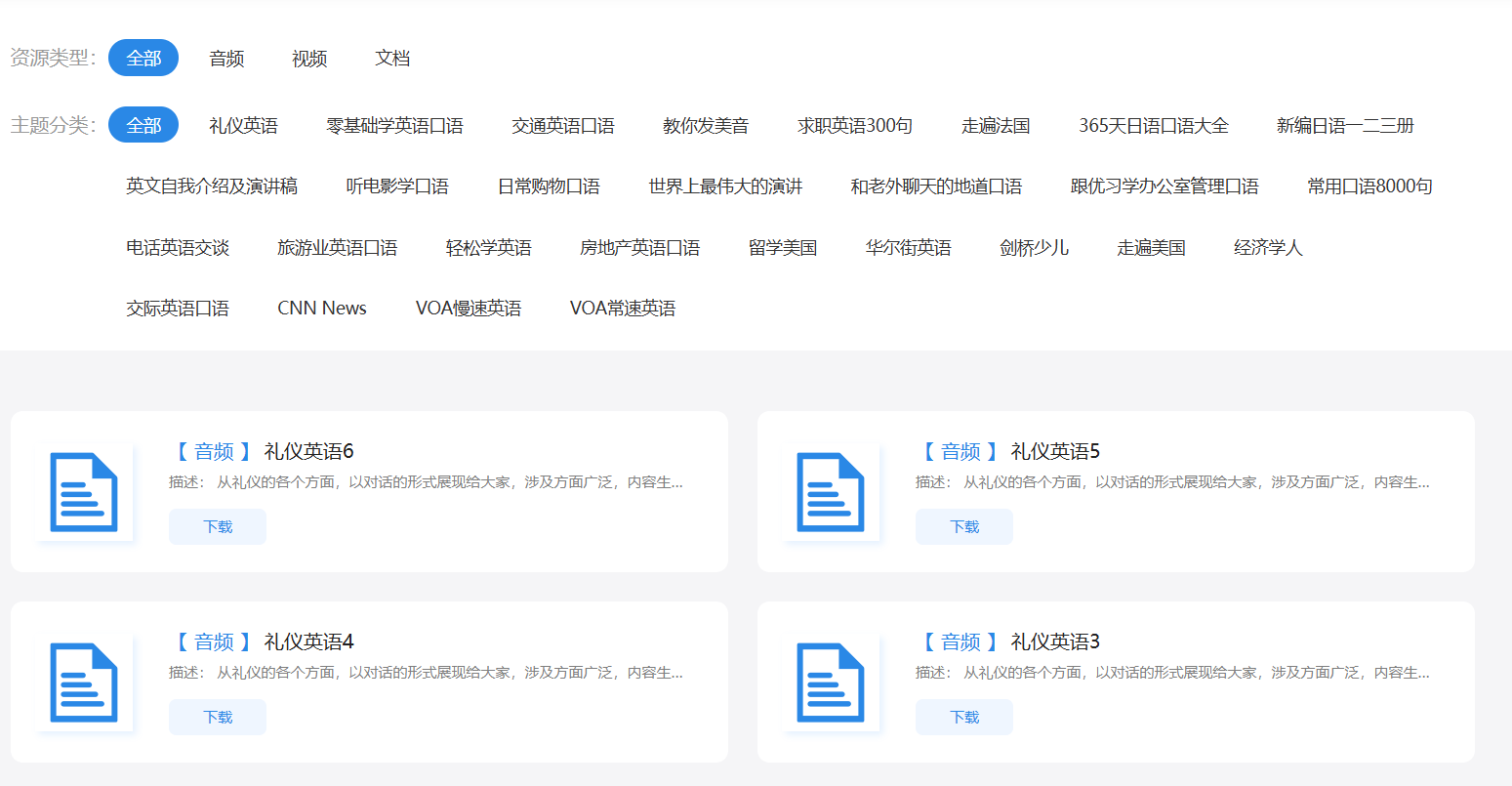Click the document icon for 礼仪英语3

830,683
